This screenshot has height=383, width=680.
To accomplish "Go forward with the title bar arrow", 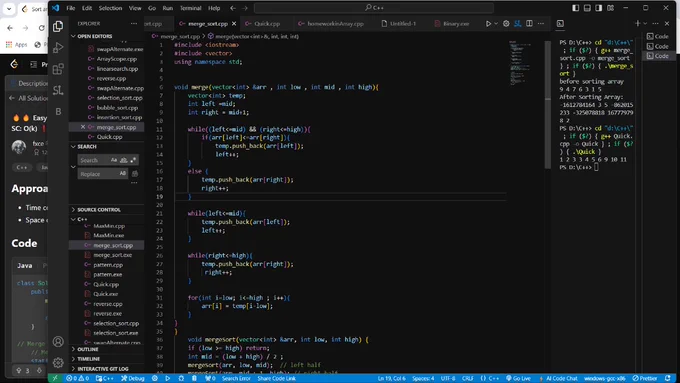I will coord(245,8).
